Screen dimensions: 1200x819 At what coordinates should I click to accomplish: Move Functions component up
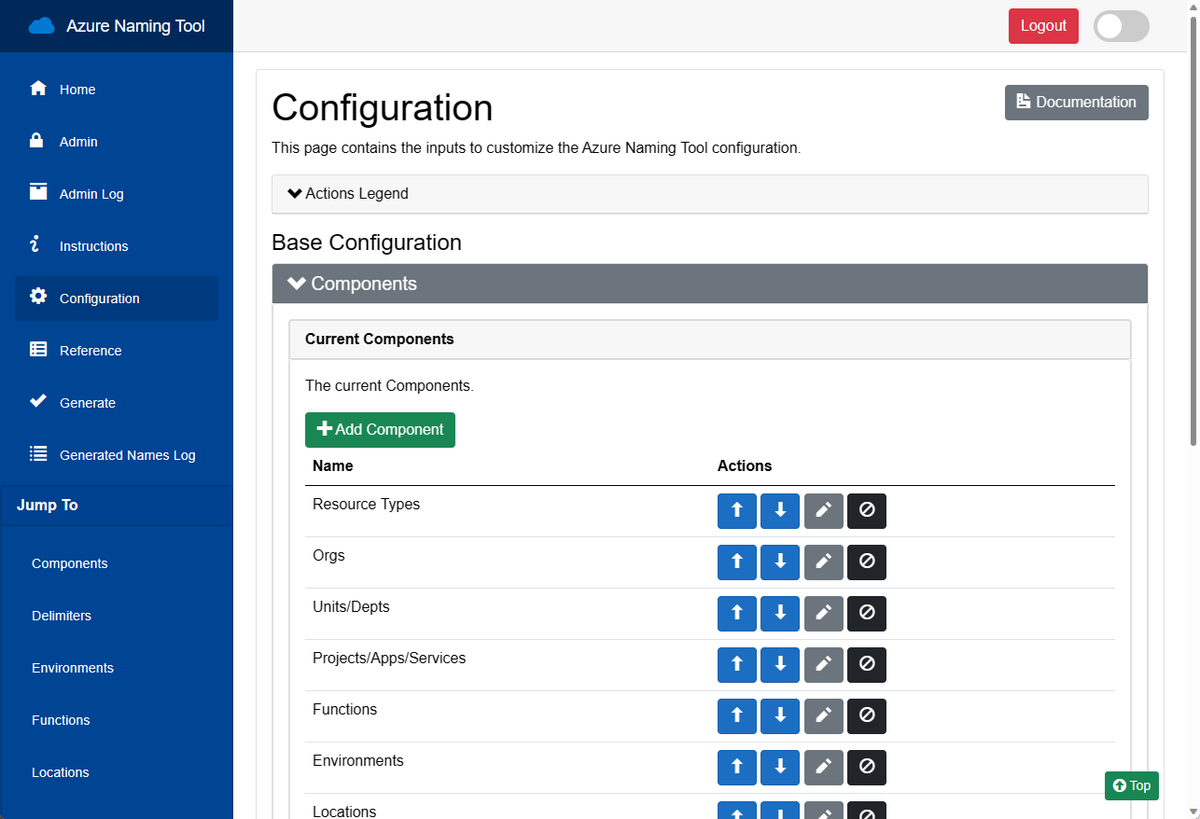coord(737,716)
